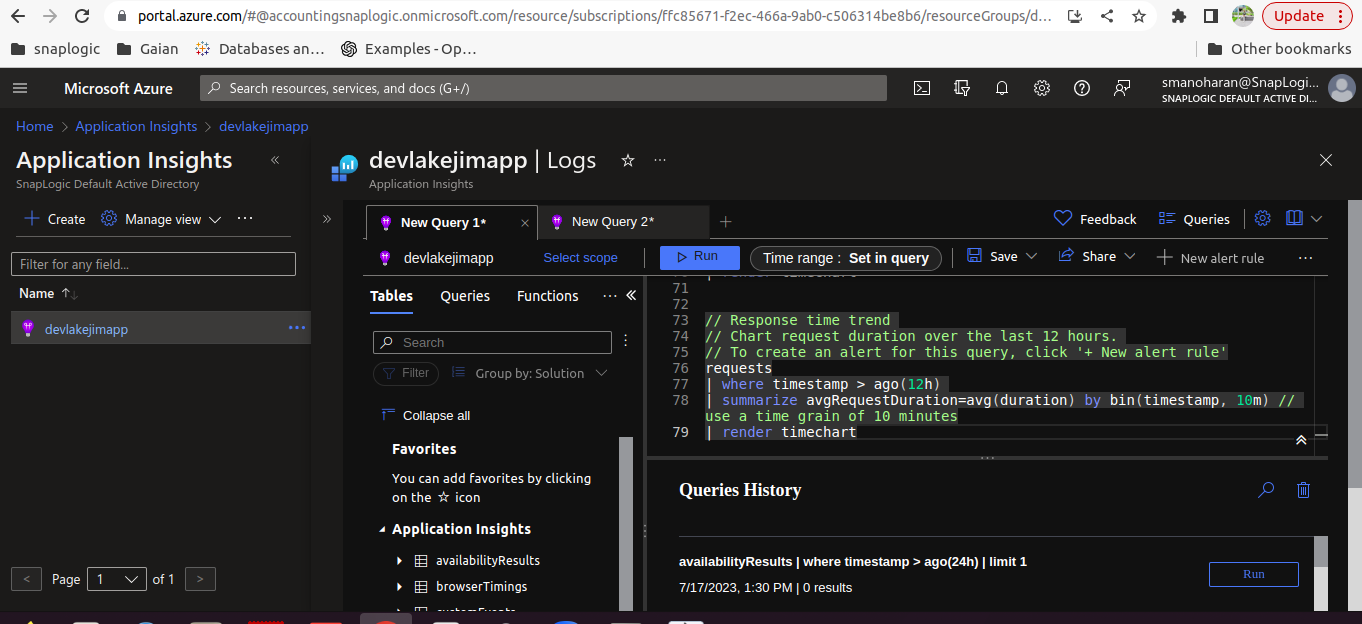Switch to the Queries tab in left panel
Screen dimensions: 1362x624
pos(464,296)
